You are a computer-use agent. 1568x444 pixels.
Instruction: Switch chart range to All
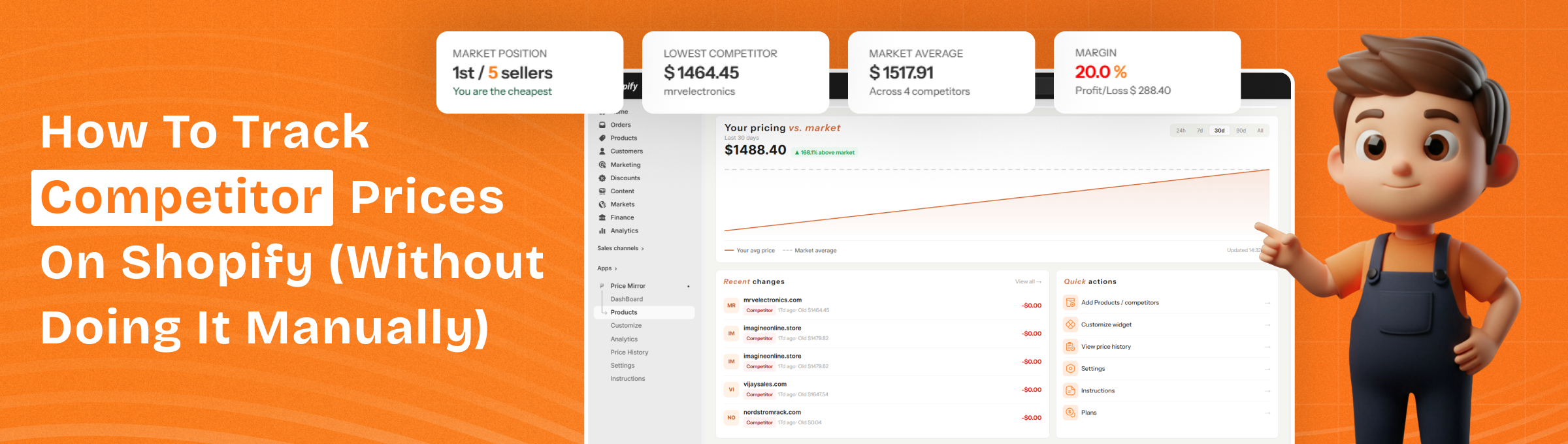[x=1260, y=131]
